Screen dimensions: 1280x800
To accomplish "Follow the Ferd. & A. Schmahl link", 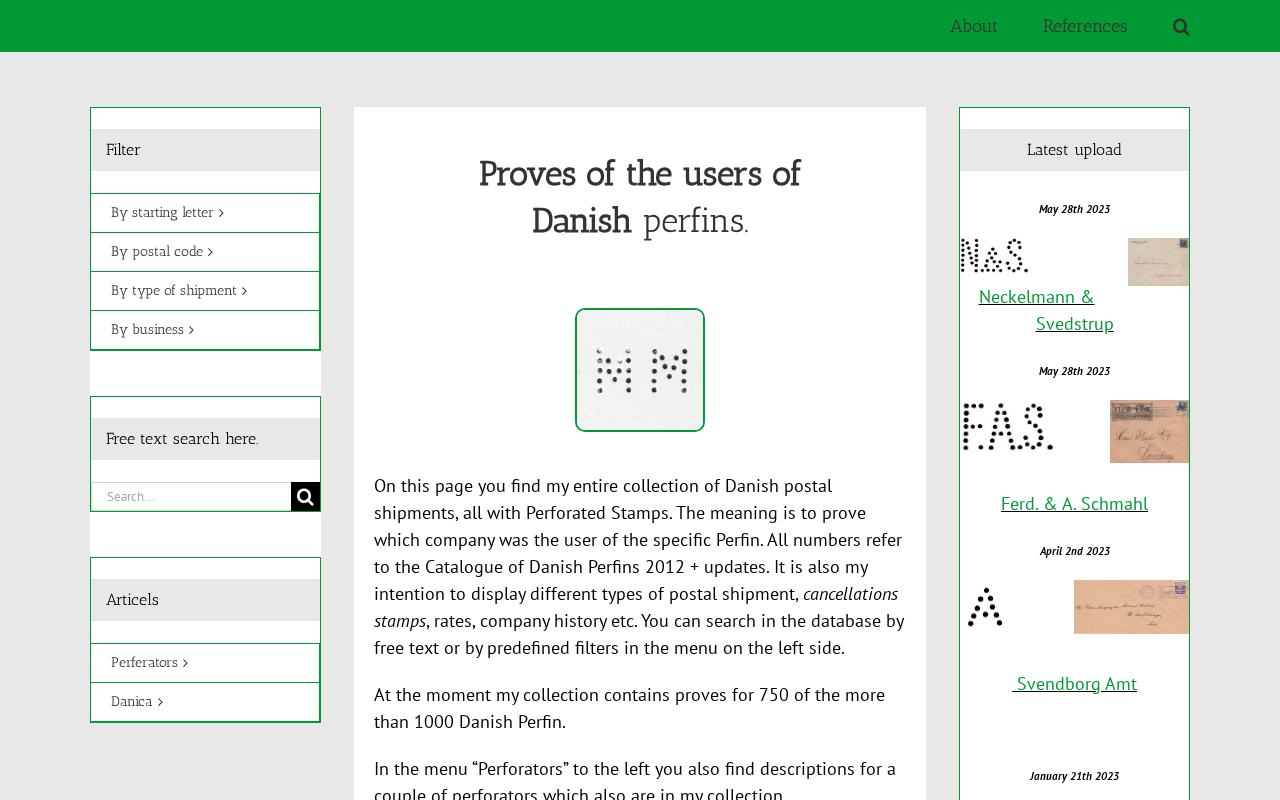I will (1074, 504).
